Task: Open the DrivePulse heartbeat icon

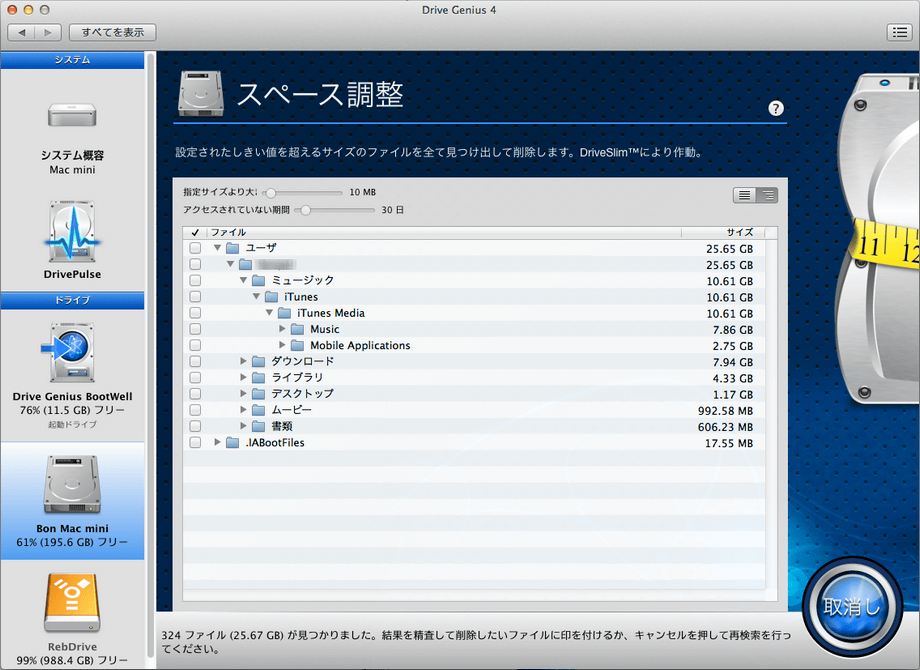Action: point(72,232)
